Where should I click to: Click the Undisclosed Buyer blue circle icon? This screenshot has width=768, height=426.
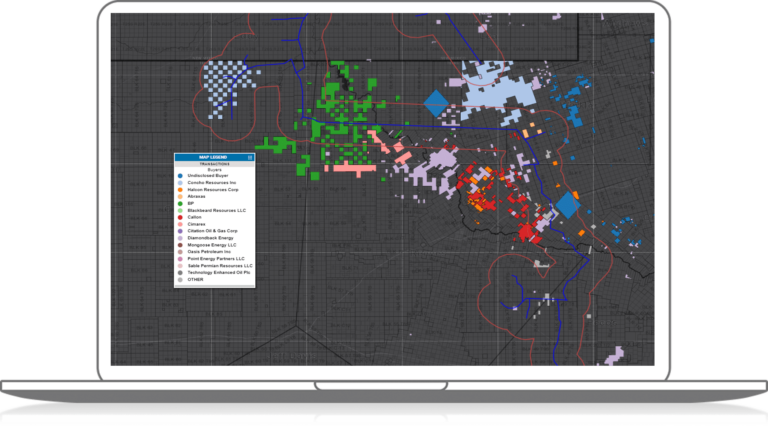(180, 176)
